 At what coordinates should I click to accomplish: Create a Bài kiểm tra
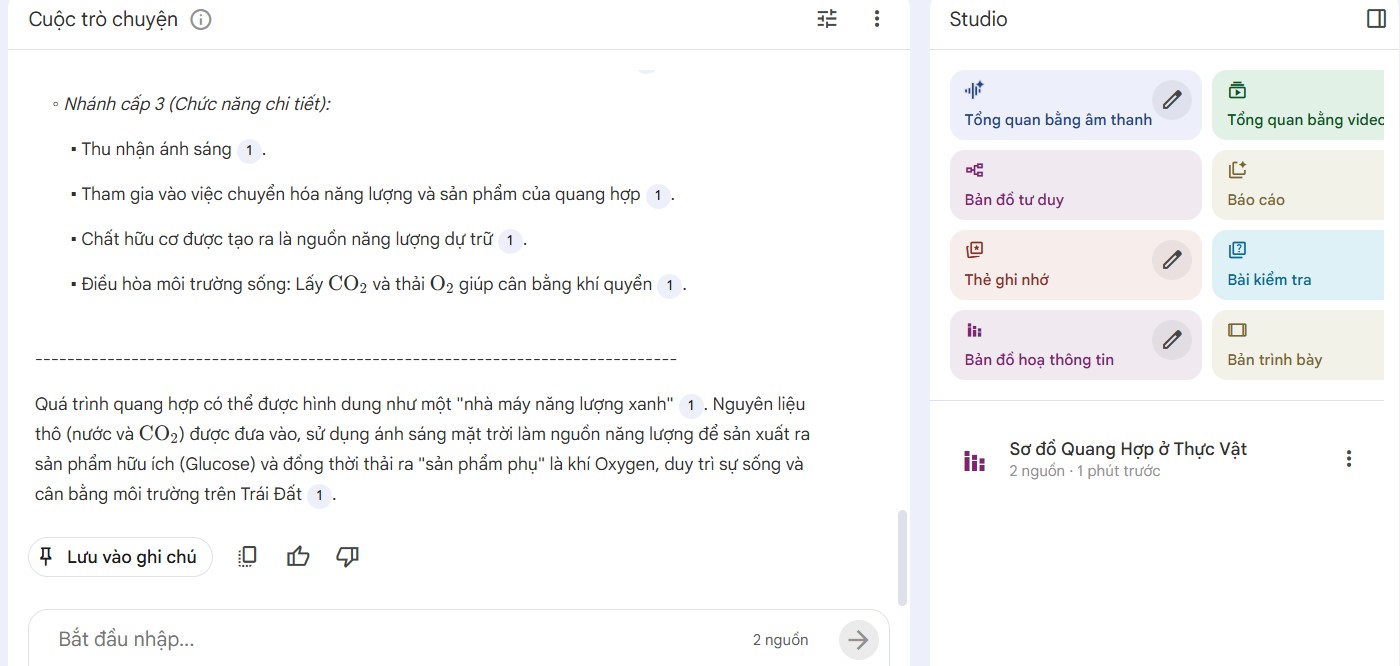click(x=1300, y=265)
